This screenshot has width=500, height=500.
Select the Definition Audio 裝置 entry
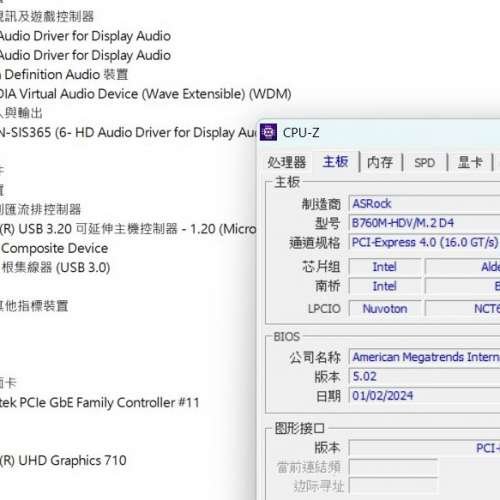[x=64, y=74]
